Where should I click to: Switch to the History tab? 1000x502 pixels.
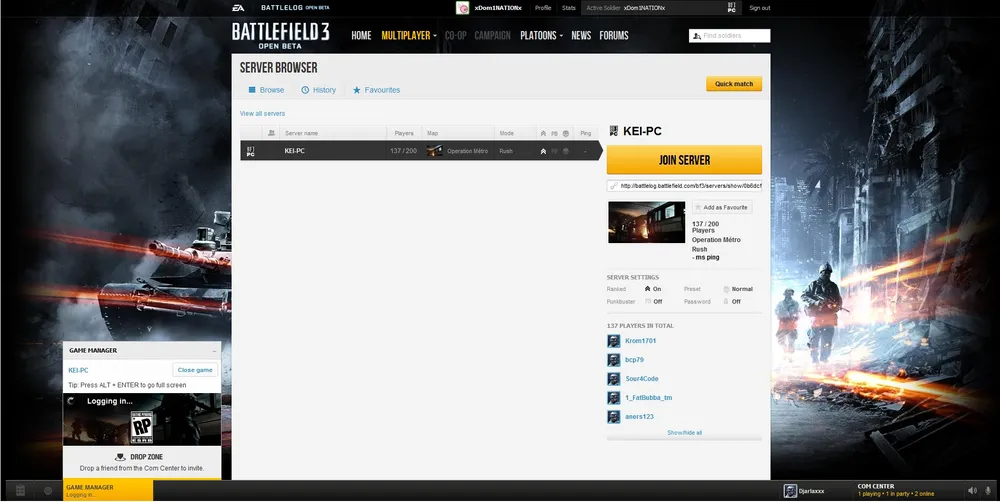tap(318, 90)
